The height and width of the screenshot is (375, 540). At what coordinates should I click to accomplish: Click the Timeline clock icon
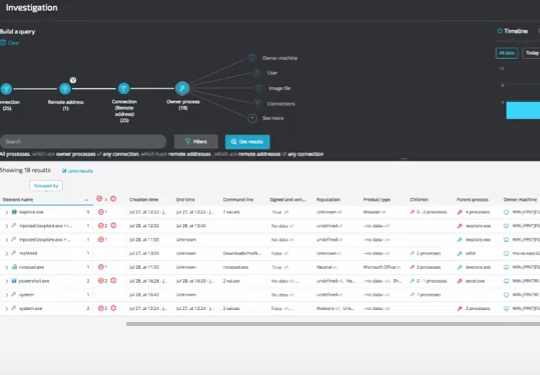click(x=499, y=31)
